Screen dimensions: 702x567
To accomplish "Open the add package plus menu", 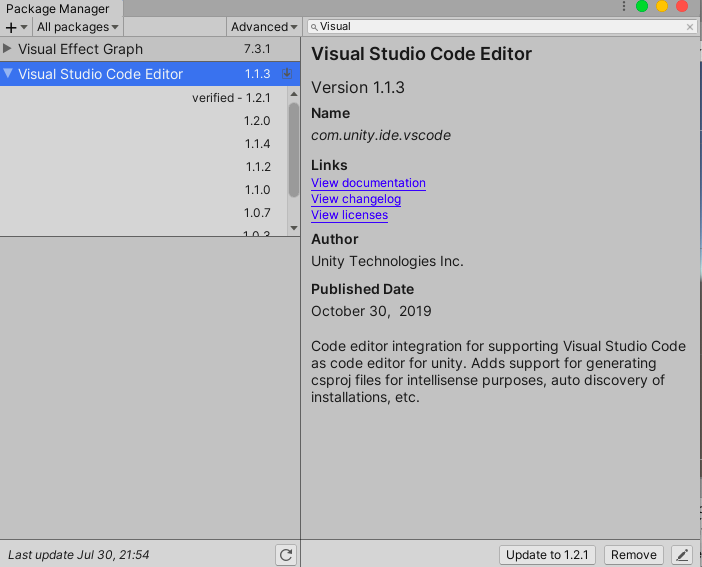I will [x=16, y=27].
